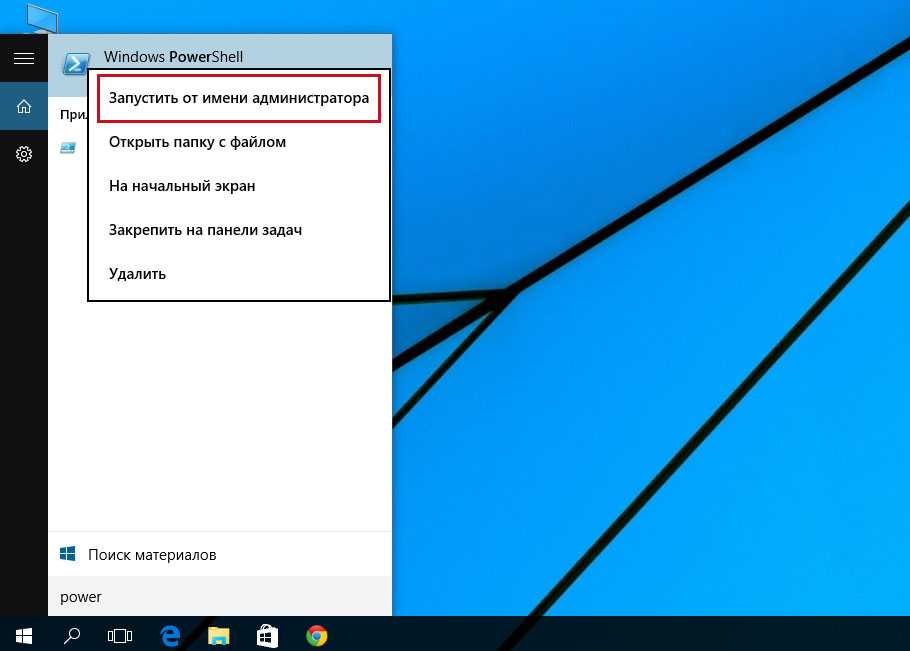This screenshot has width=910, height=651.
Task: Open the Windows Start button
Action: 24,635
